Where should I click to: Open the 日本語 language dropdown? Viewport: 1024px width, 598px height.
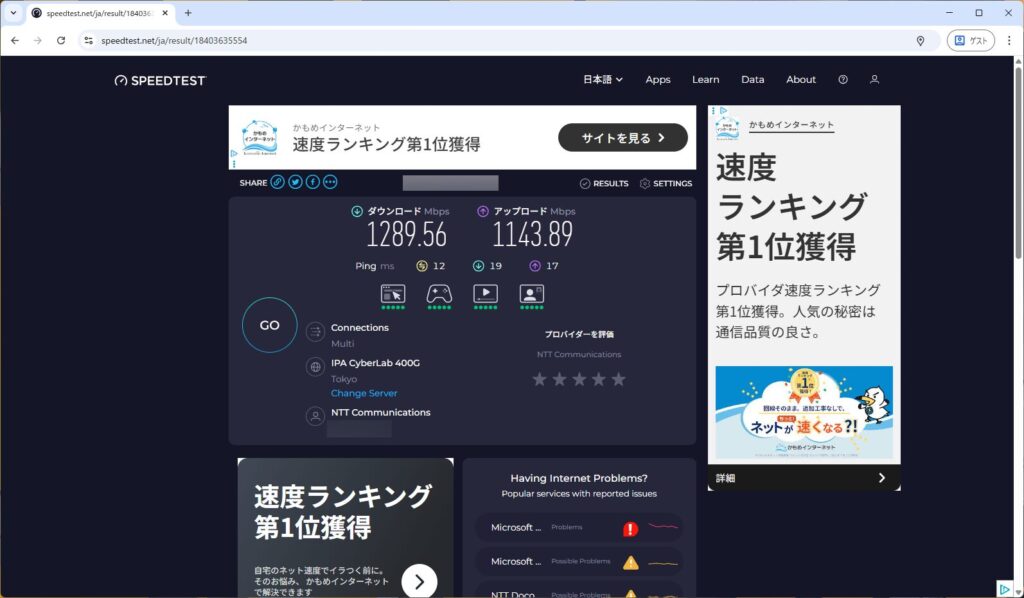coord(602,80)
